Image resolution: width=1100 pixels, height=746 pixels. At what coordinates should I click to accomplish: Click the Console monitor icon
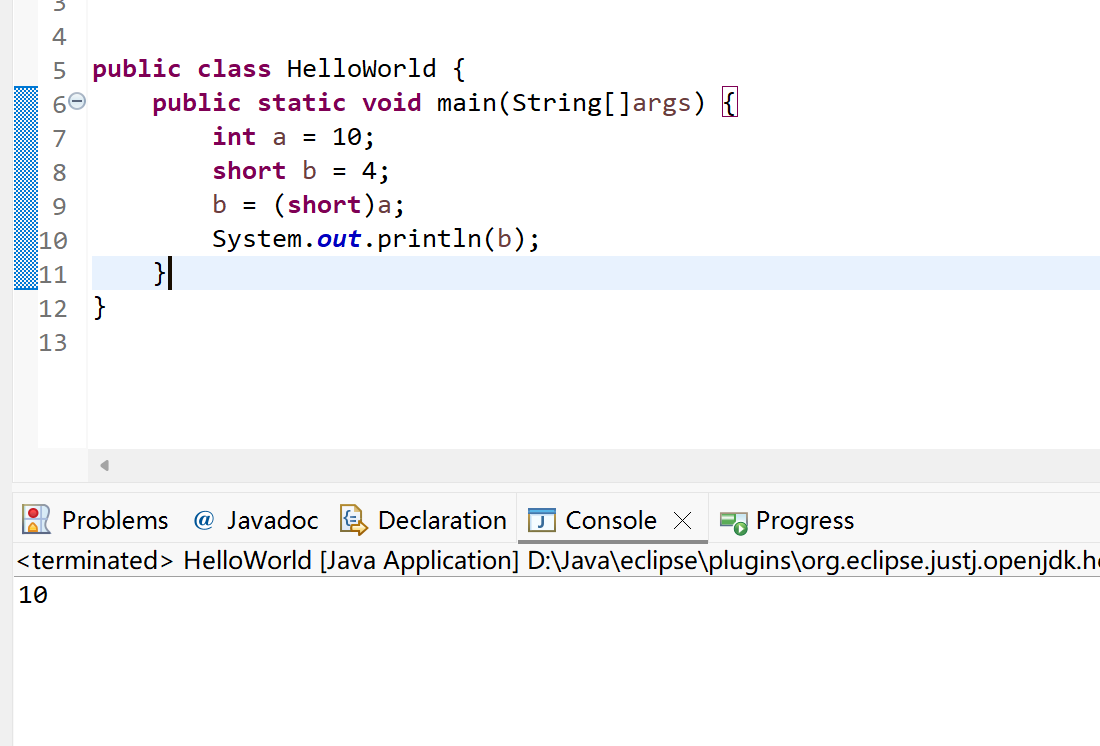coord(542,520)
